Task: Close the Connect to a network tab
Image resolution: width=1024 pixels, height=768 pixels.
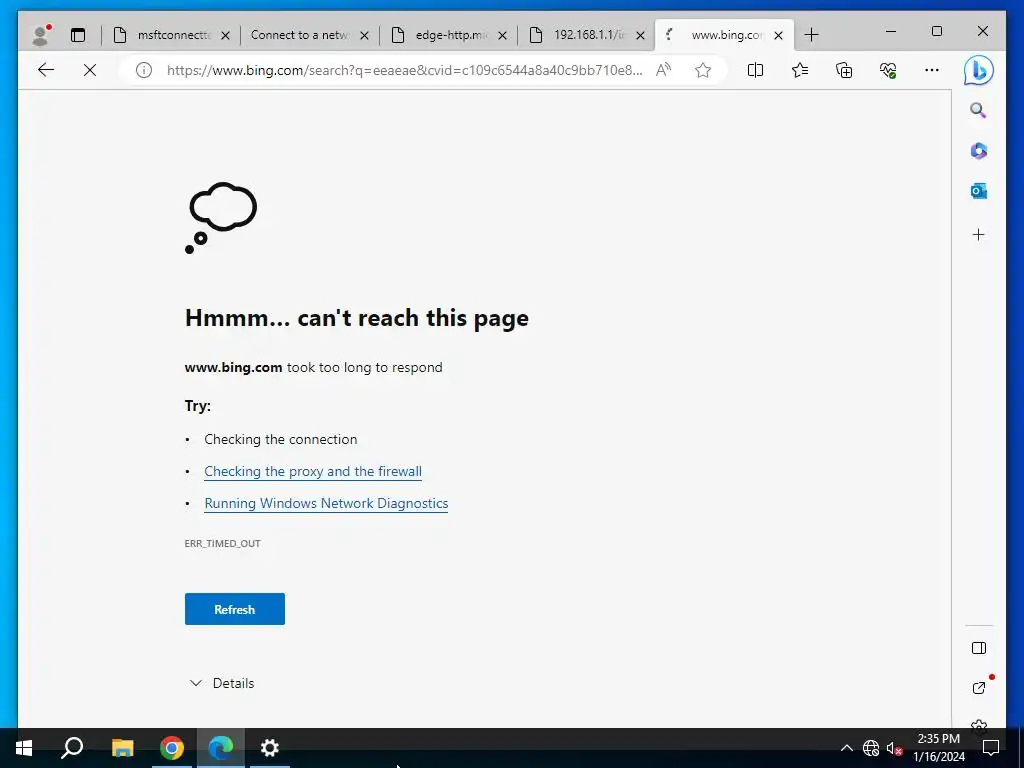Action: click(x=364, y=36)
